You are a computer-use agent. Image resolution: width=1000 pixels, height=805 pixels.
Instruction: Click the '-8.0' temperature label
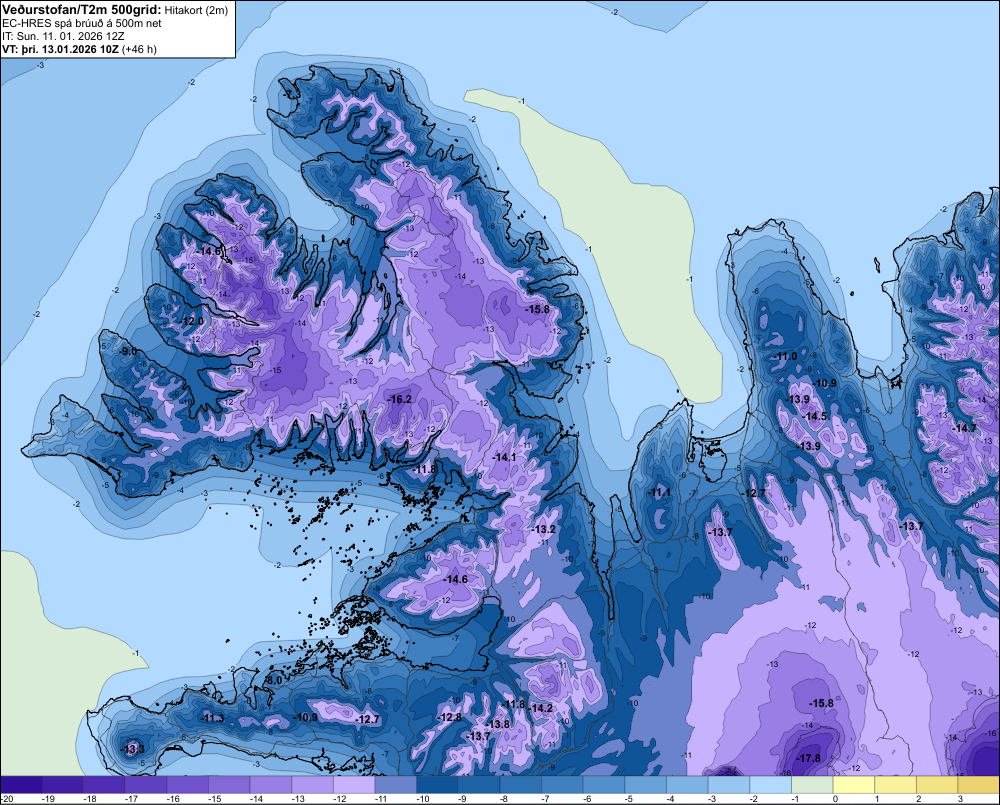[273, 681]
